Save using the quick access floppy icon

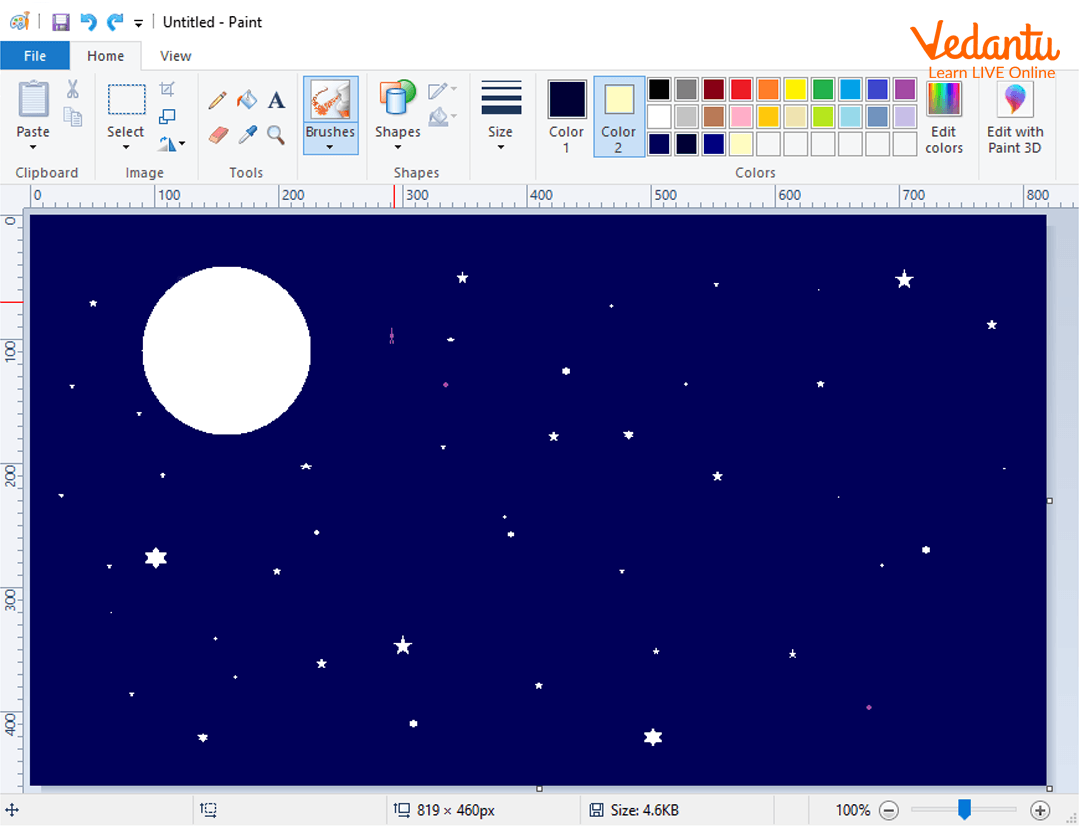pyautogui.click(x=61, y=22)
